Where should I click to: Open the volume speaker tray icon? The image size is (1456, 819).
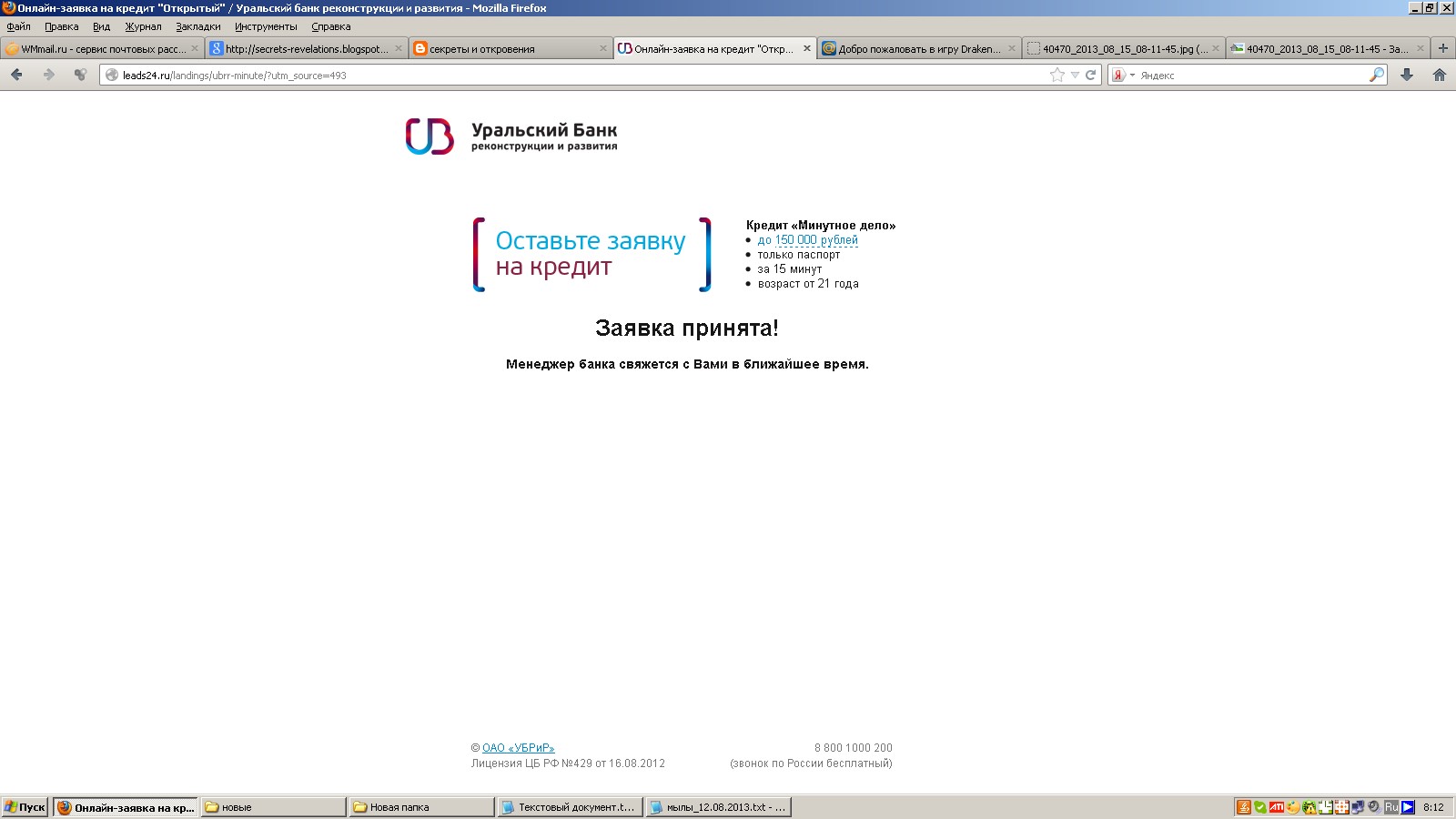pyautogui.click(x=1374, y=807)
